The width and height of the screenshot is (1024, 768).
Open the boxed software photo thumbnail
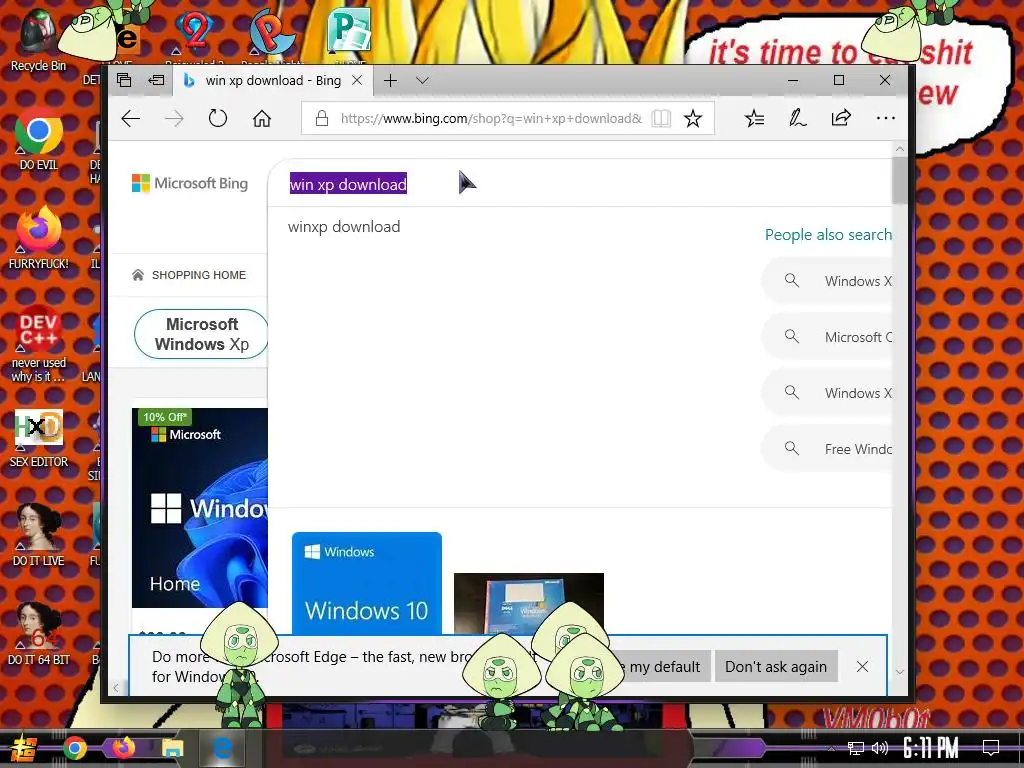click(529, 604)
